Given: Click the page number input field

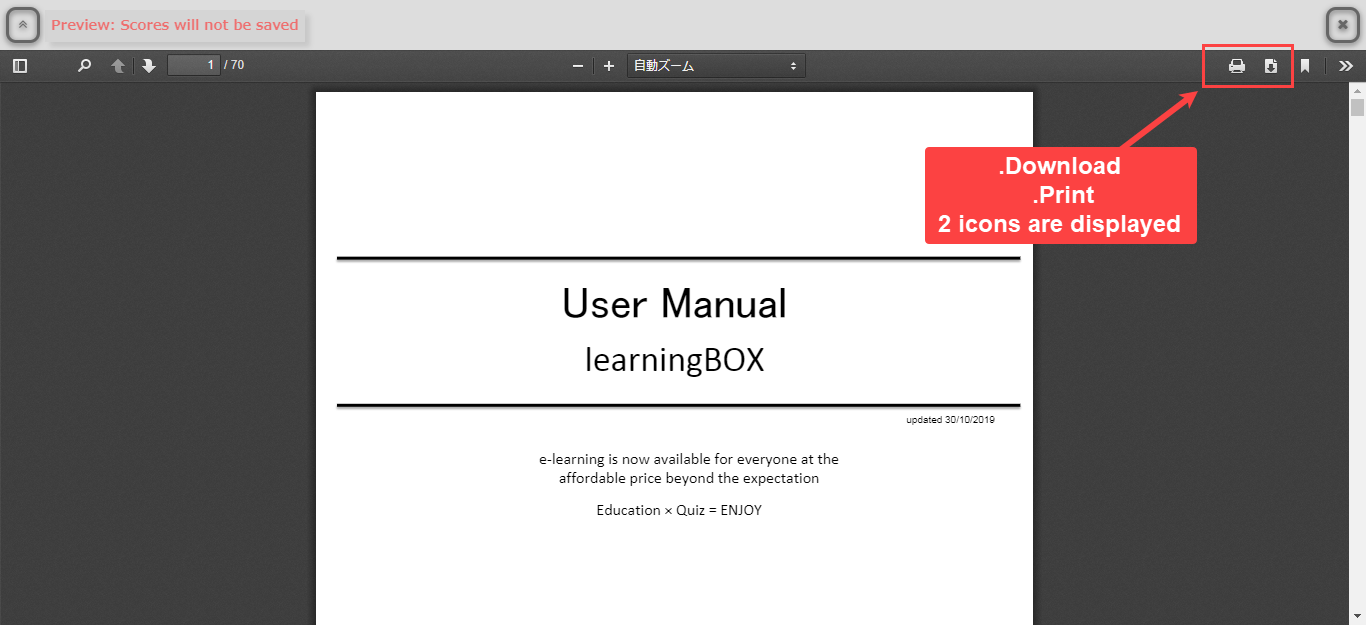Looking at the screenshot, I should (x=193, y=66).
